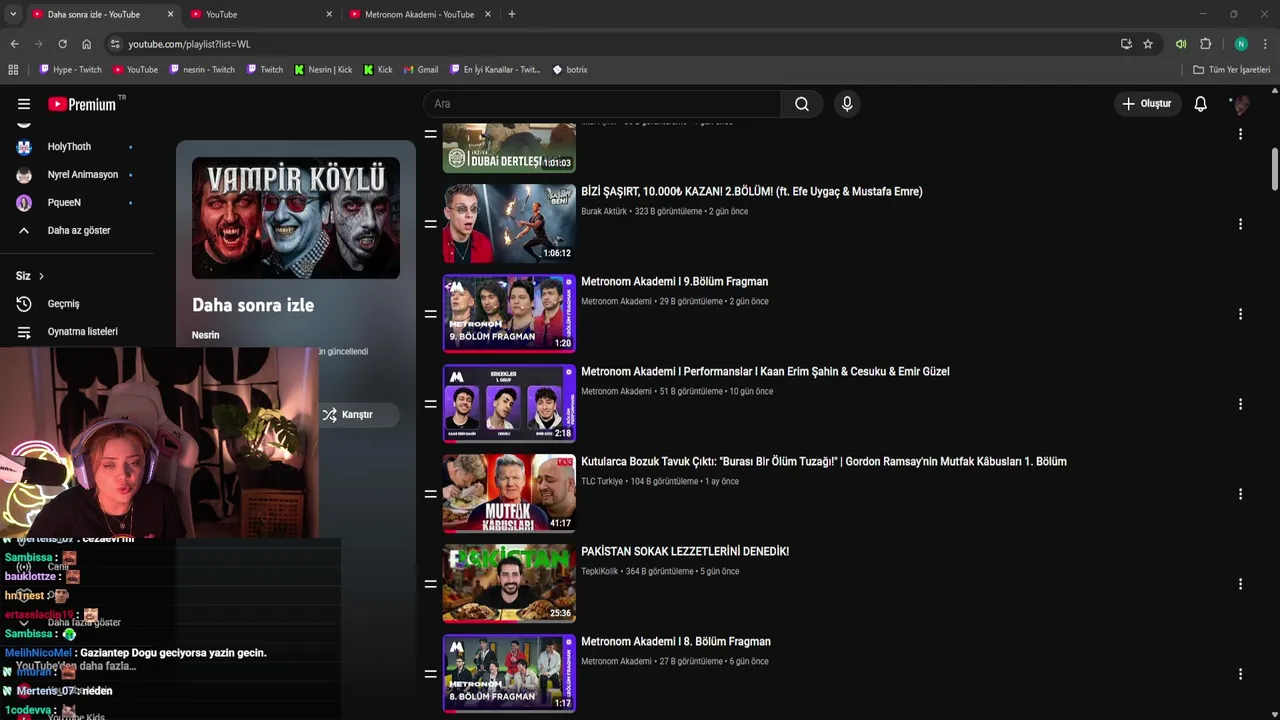Grab reorder handle of 9.Bölüm Fragman row

[430, 314]
